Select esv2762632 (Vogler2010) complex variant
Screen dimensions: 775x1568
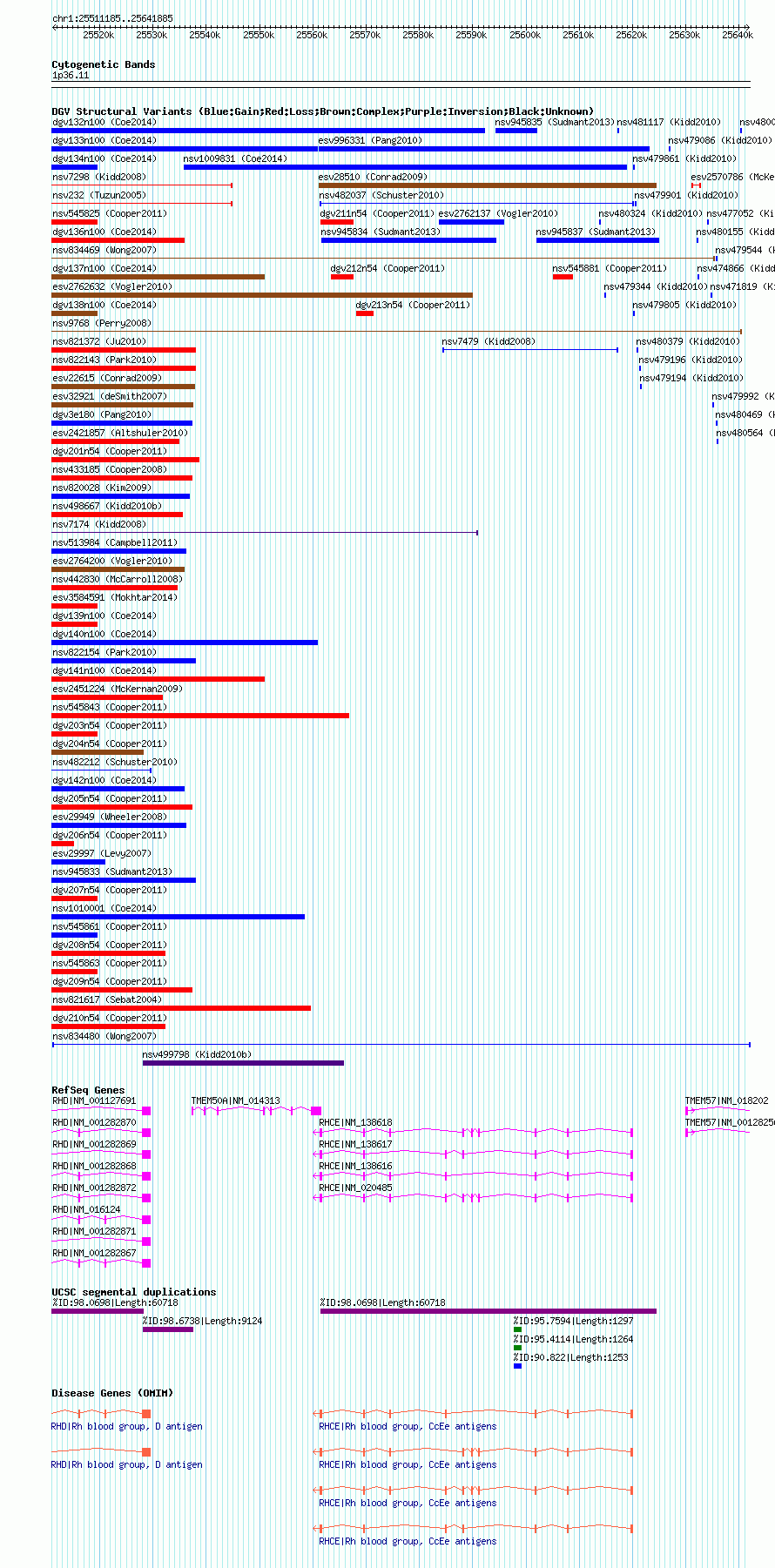point(262,294)
